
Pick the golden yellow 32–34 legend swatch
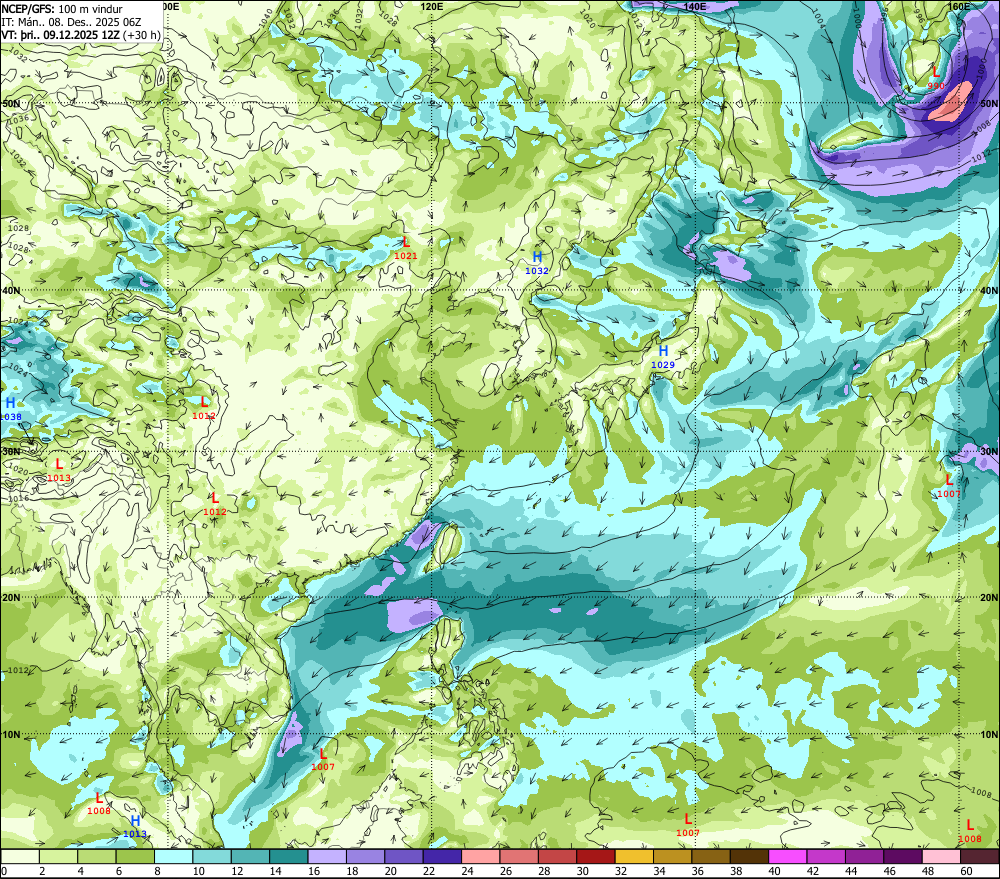(x=634, y=856)
